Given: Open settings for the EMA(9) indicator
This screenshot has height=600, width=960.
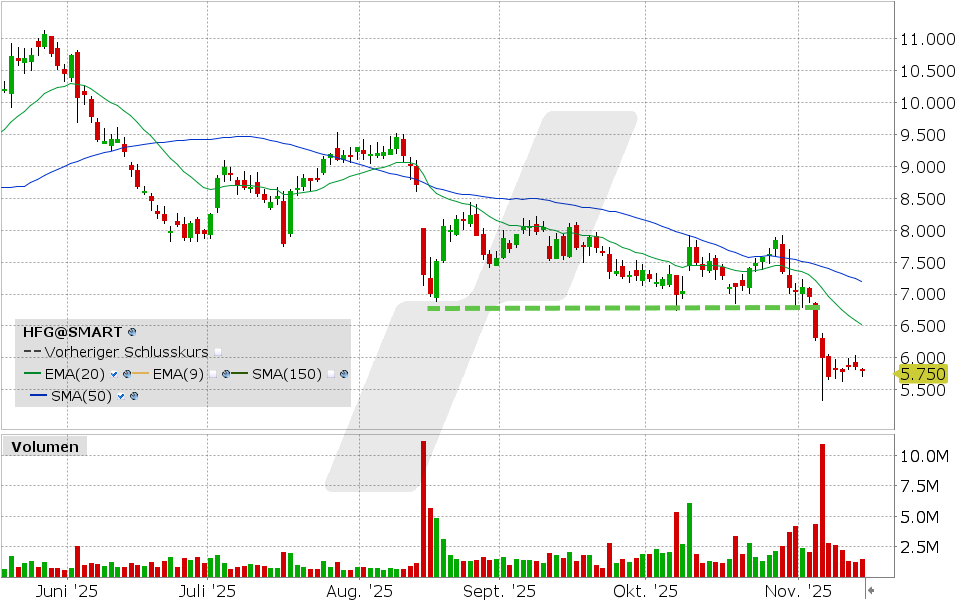Looking at the screenshot, I should click(225, 375).
